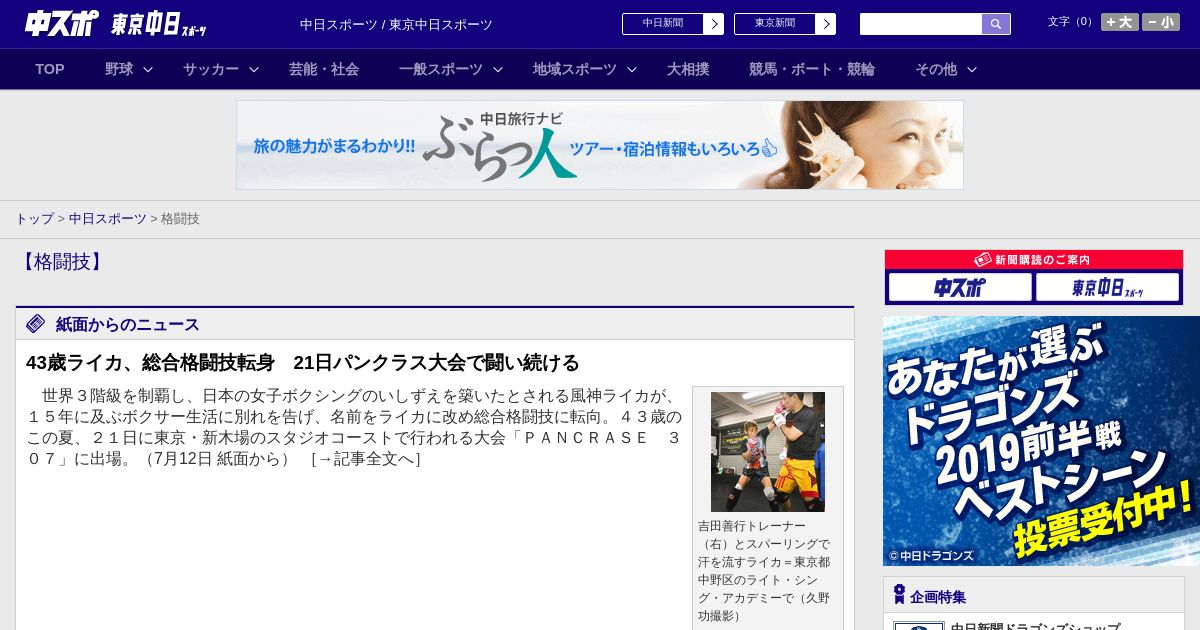Click the Chunichi Sports 中スポ logo
The height and width of the screenshot is (630, 1200).
tap(62, 23)
